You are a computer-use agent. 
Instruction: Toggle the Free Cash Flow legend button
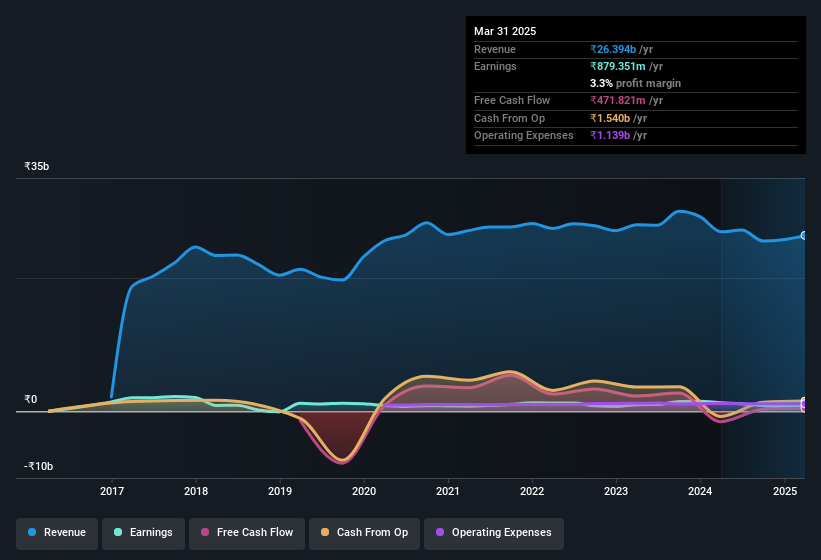[x=247, y=533]
